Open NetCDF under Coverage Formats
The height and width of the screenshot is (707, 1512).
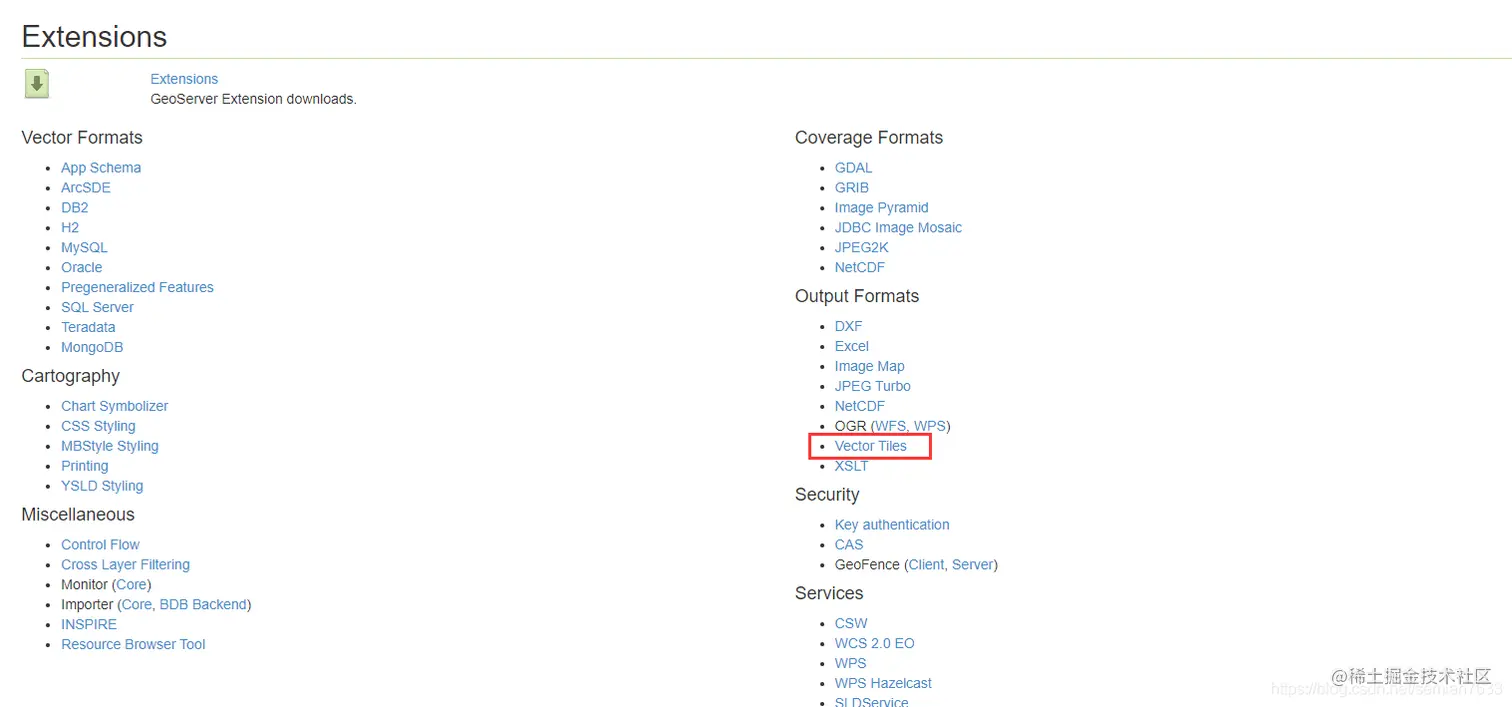pyautogui.click(x=860, y=268)
